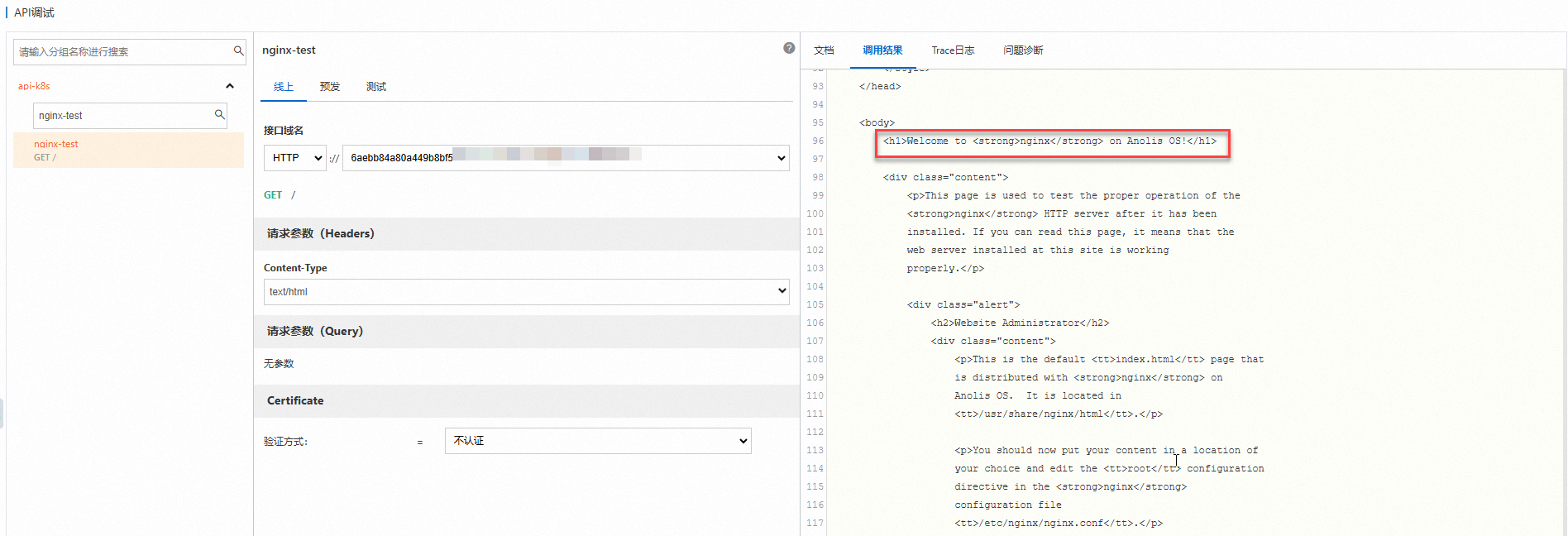Switch to the 线上 environment tab
1568x536 pixels.
284,87
